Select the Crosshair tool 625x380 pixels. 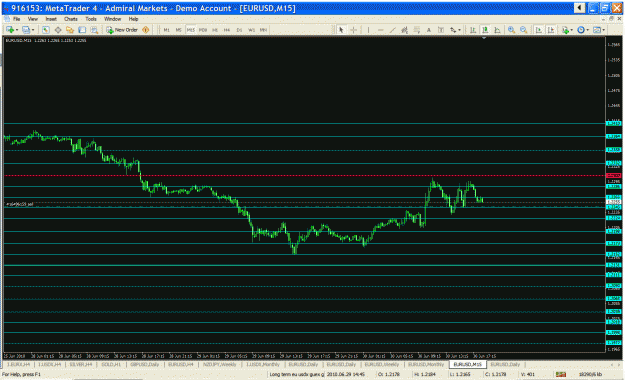[354, 30]
